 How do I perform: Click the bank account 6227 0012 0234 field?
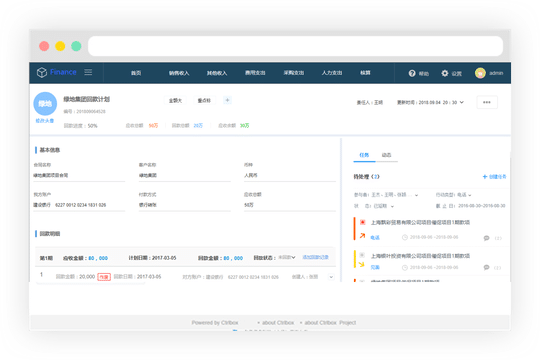(79, 205)
